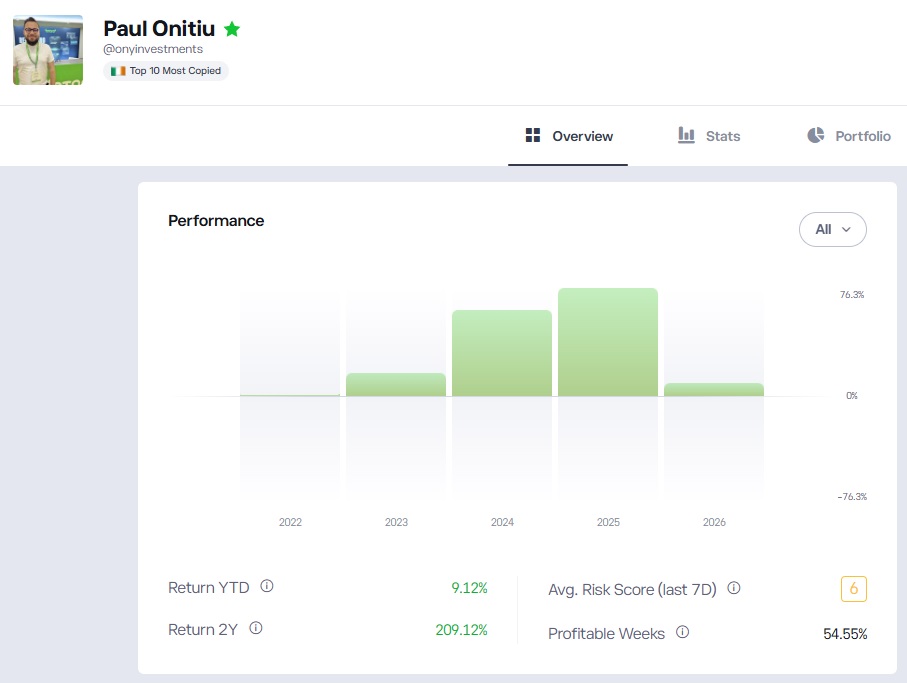Select the Overview grid icon
Screen dimensions: 907x683
tap(531, 134)
